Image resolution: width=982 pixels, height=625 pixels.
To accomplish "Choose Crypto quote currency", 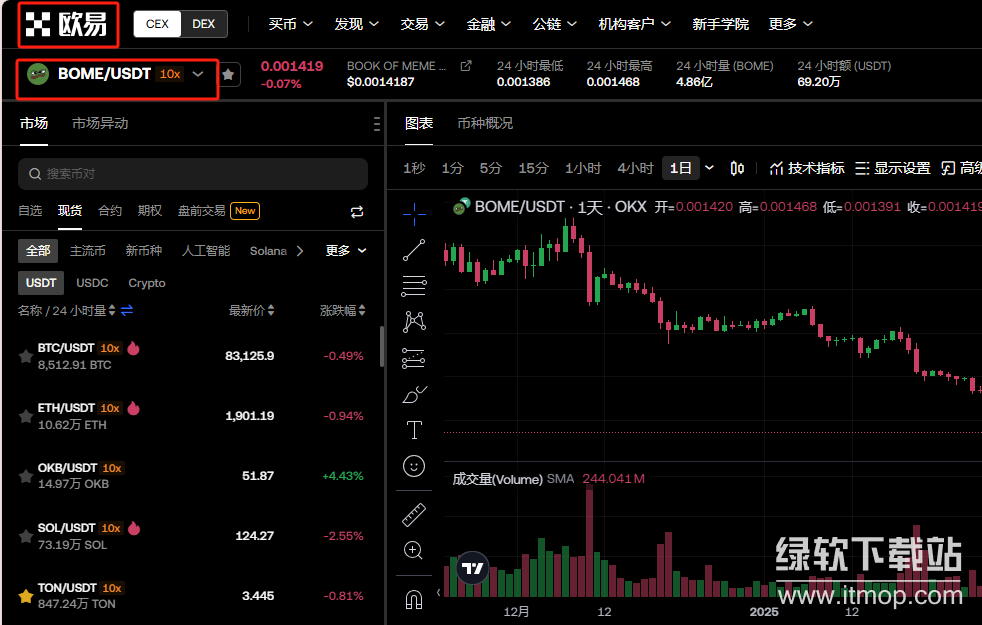I will [147, 283].
